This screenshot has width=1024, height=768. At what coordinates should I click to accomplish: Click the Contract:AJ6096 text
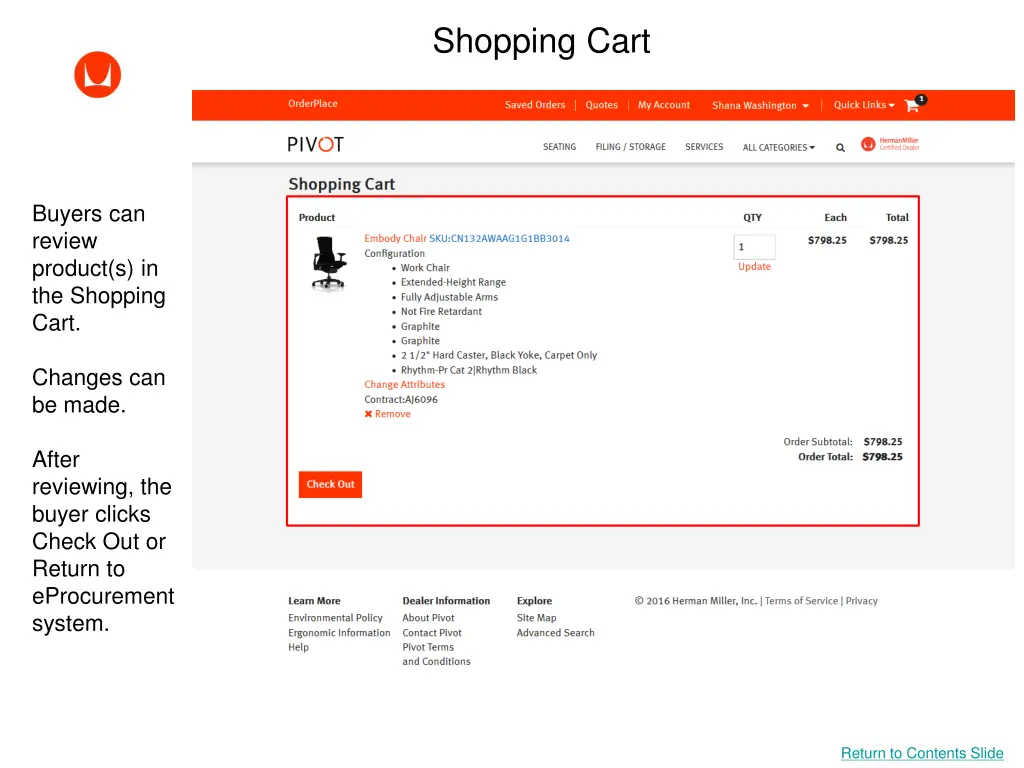click(401, 400)
